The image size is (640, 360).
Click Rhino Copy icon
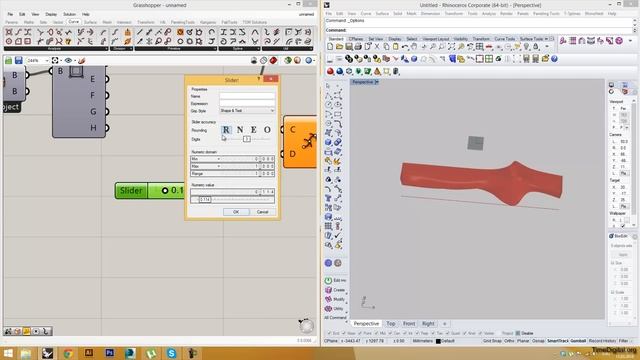386,47
